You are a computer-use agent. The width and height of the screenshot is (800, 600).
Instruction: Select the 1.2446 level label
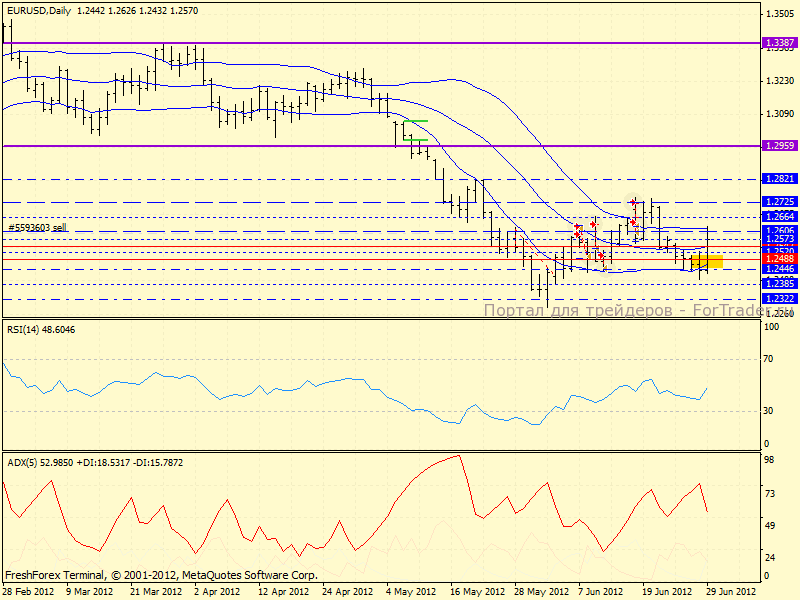point(778,269)
